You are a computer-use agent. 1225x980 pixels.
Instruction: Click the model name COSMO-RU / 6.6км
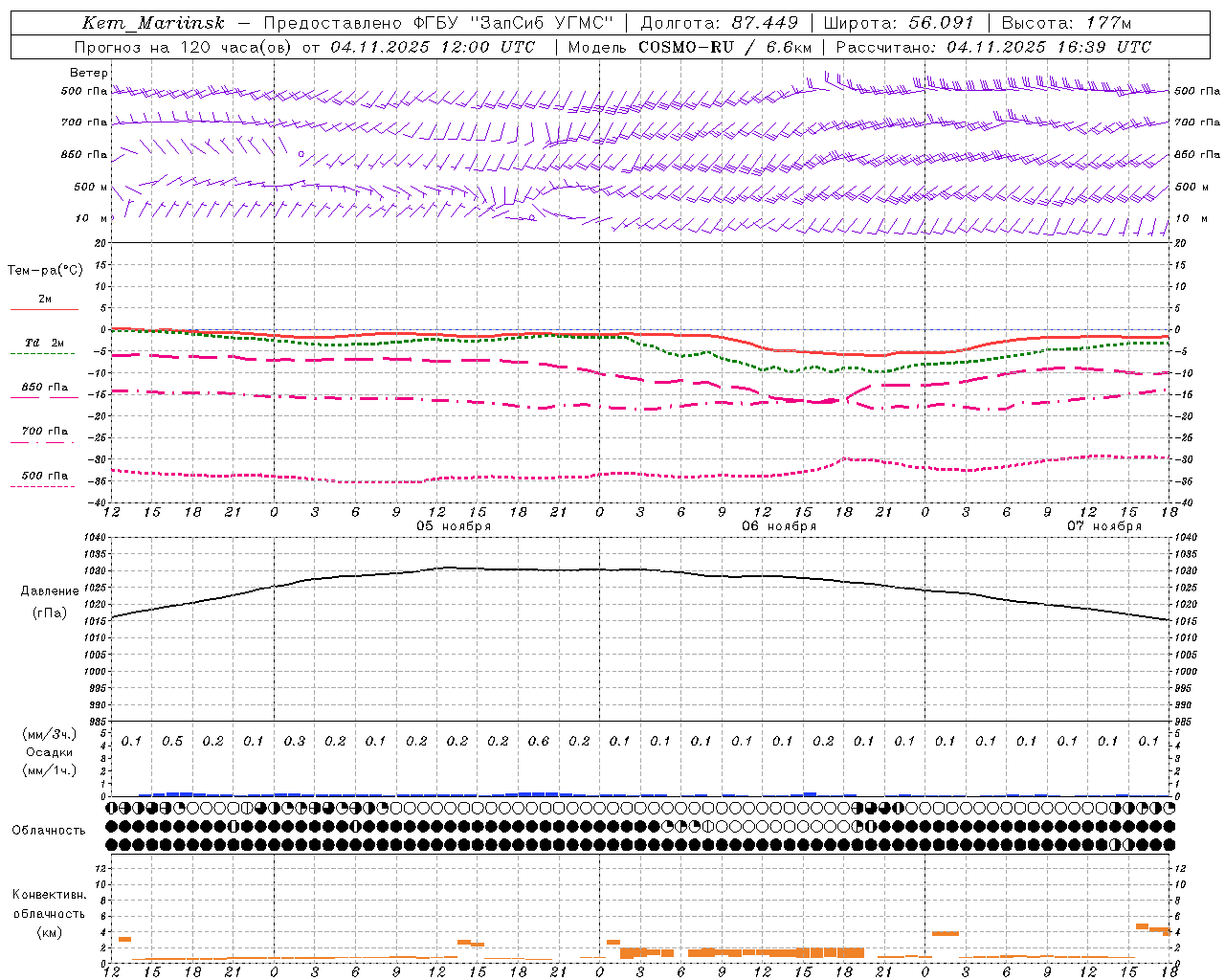coord(726,47)
